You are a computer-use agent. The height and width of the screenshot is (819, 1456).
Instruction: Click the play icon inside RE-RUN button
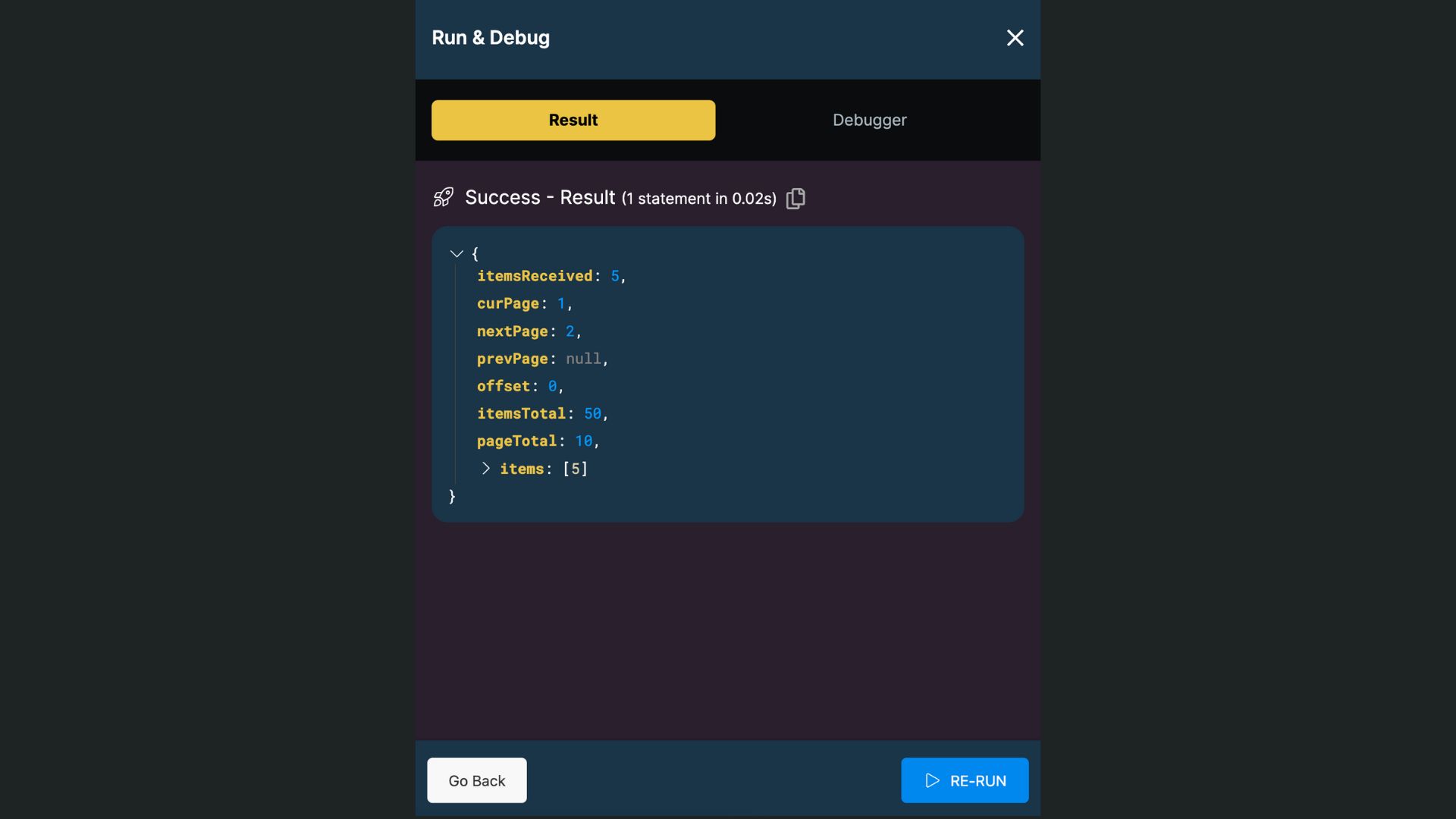933,780
